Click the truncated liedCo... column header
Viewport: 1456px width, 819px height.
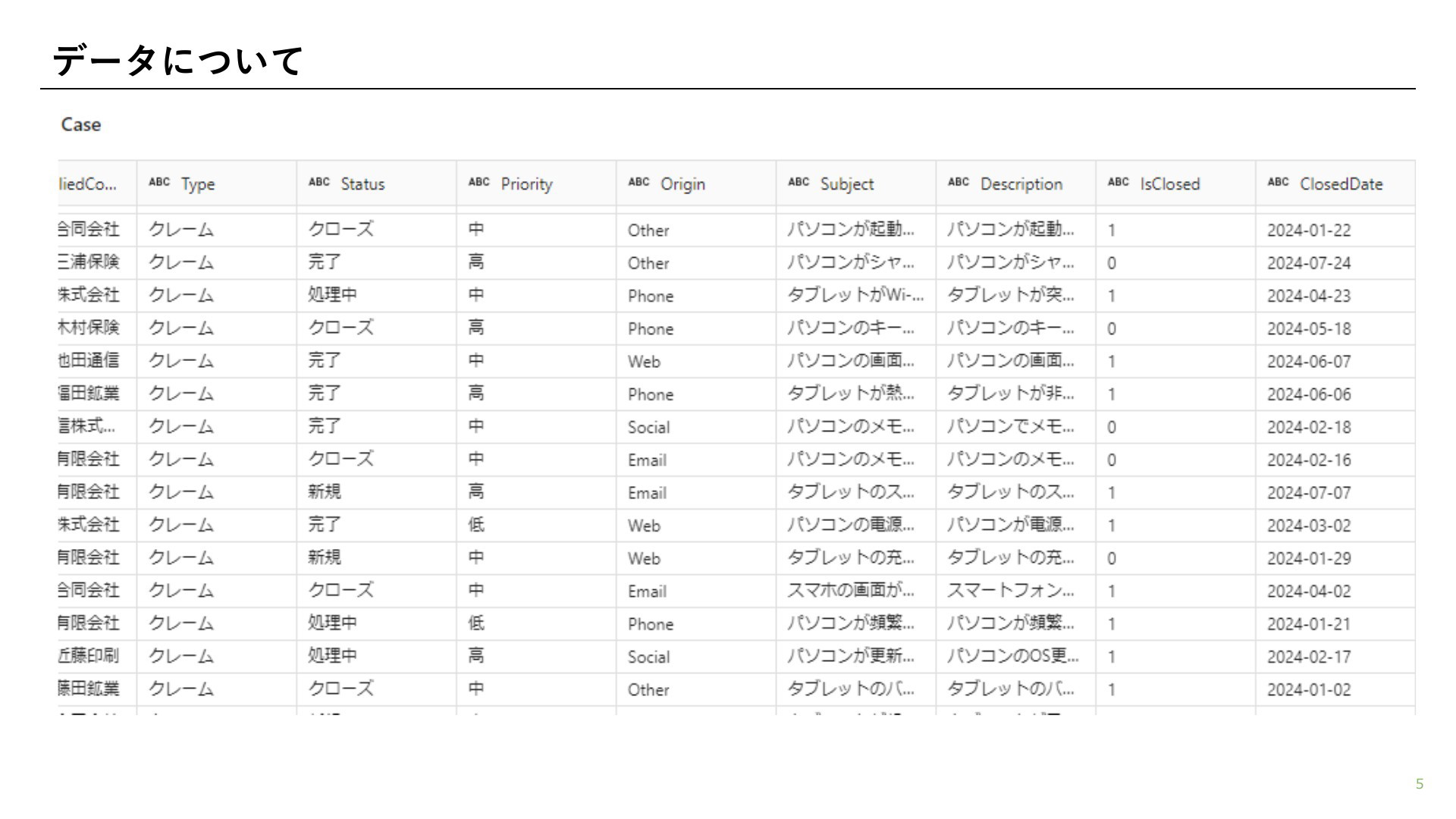click(87, 184)
